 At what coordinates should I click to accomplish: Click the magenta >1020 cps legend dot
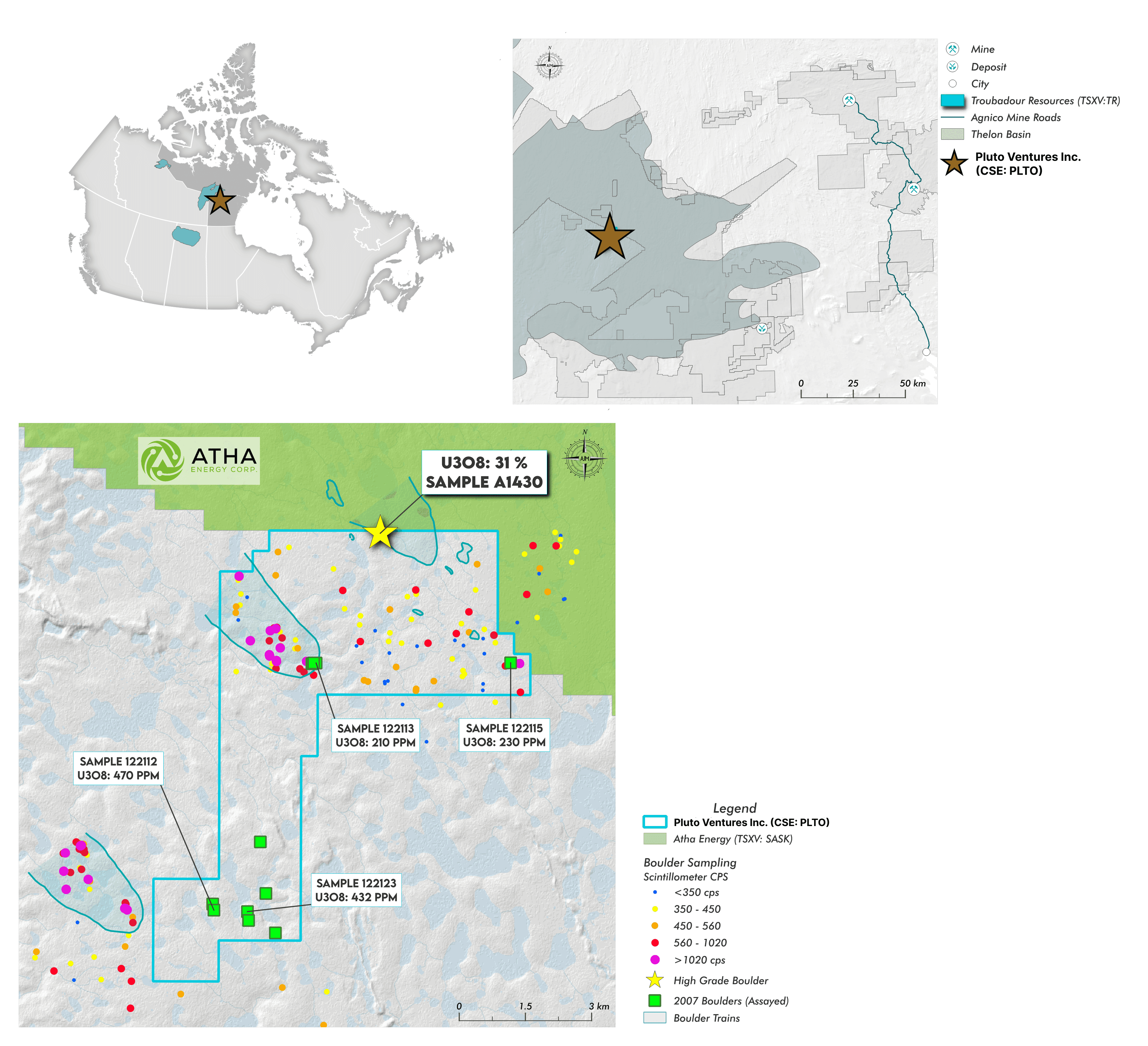click(x=655, y=960)
